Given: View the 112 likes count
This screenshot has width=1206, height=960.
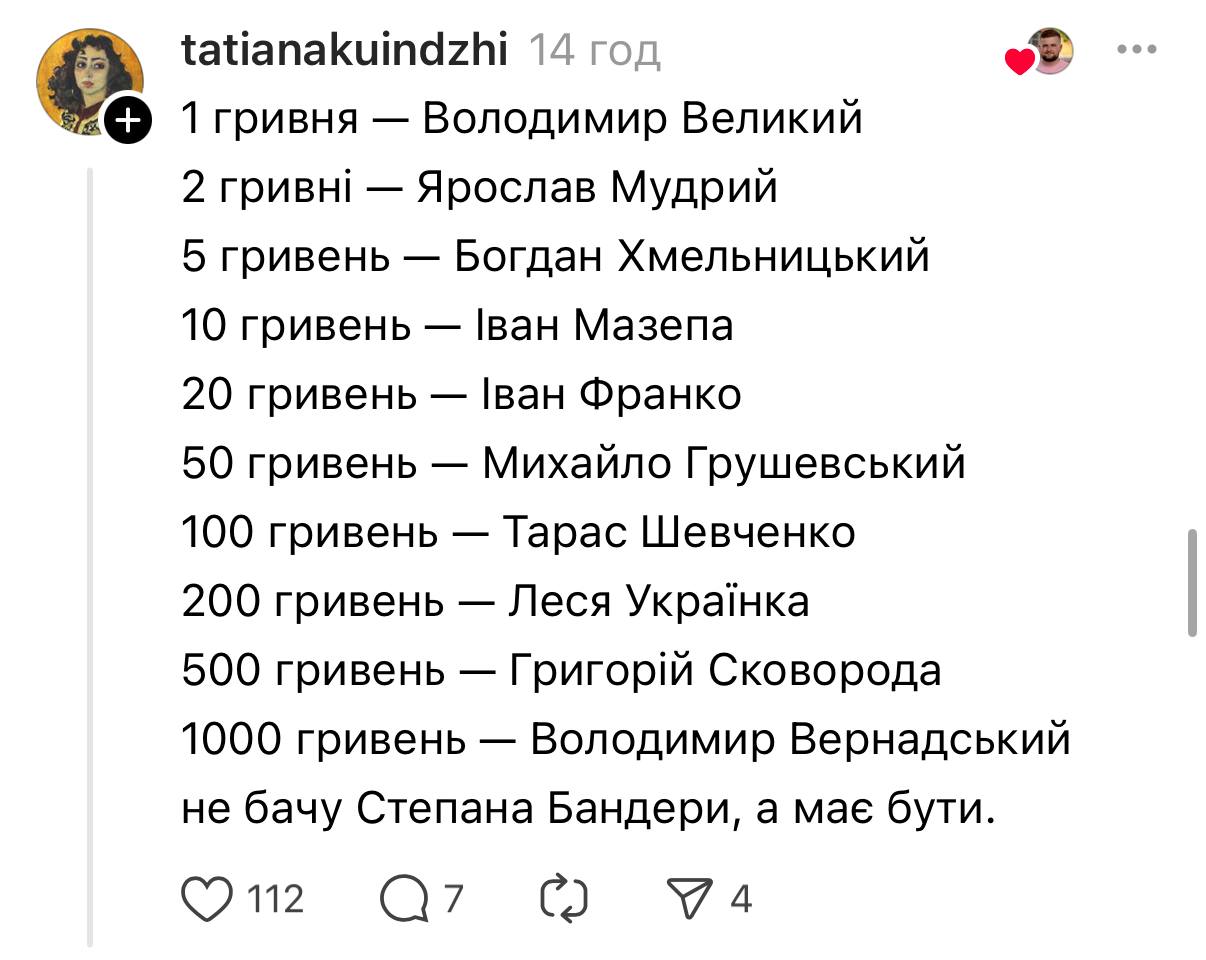Looking at the screenshot, I should pyautogui.click(x=275, y=899).
